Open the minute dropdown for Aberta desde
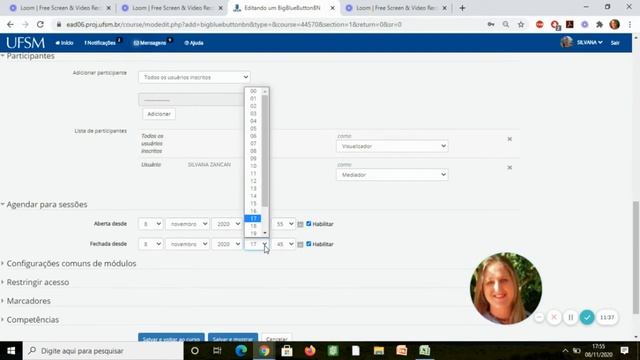This screenshot has width=640, height=360. [283, 224]
